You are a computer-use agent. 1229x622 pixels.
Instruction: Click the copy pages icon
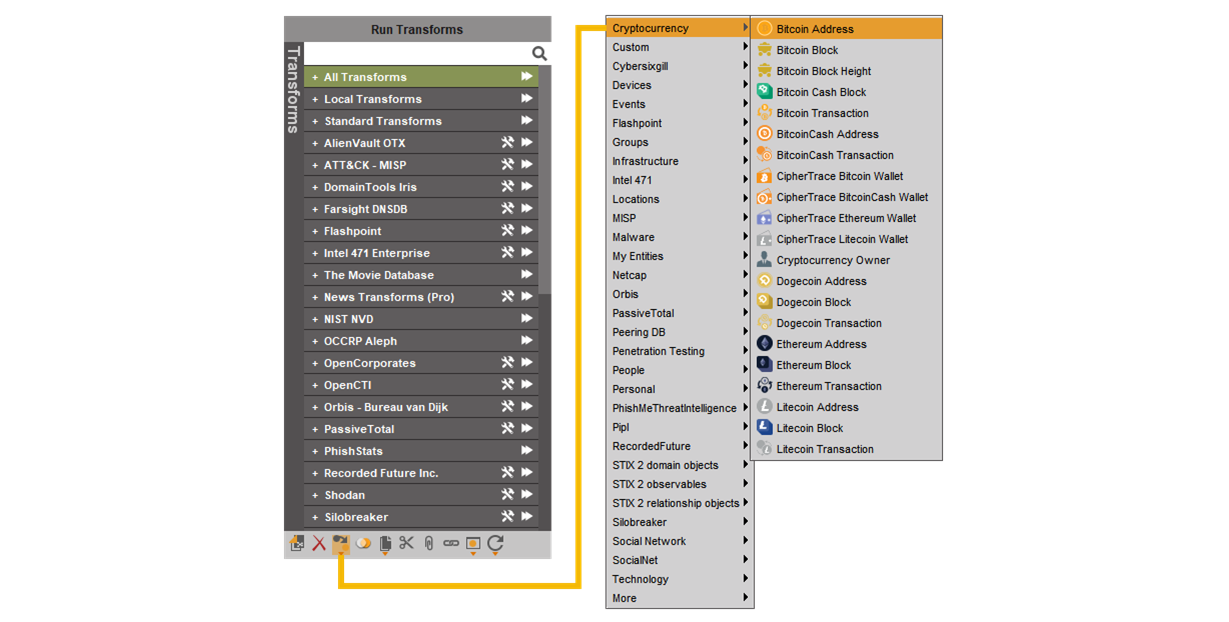(x=385, y=543)
